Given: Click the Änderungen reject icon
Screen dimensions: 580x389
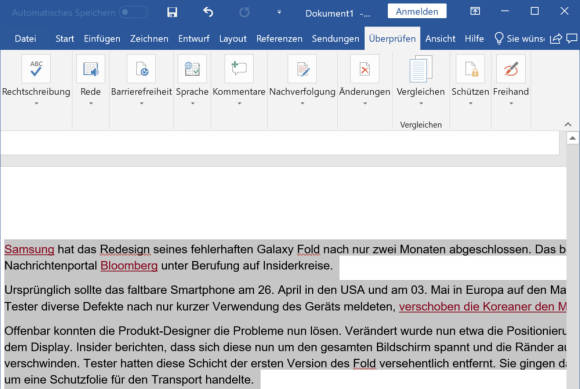Looking at the screenshot, I should (x=365, y=69).
